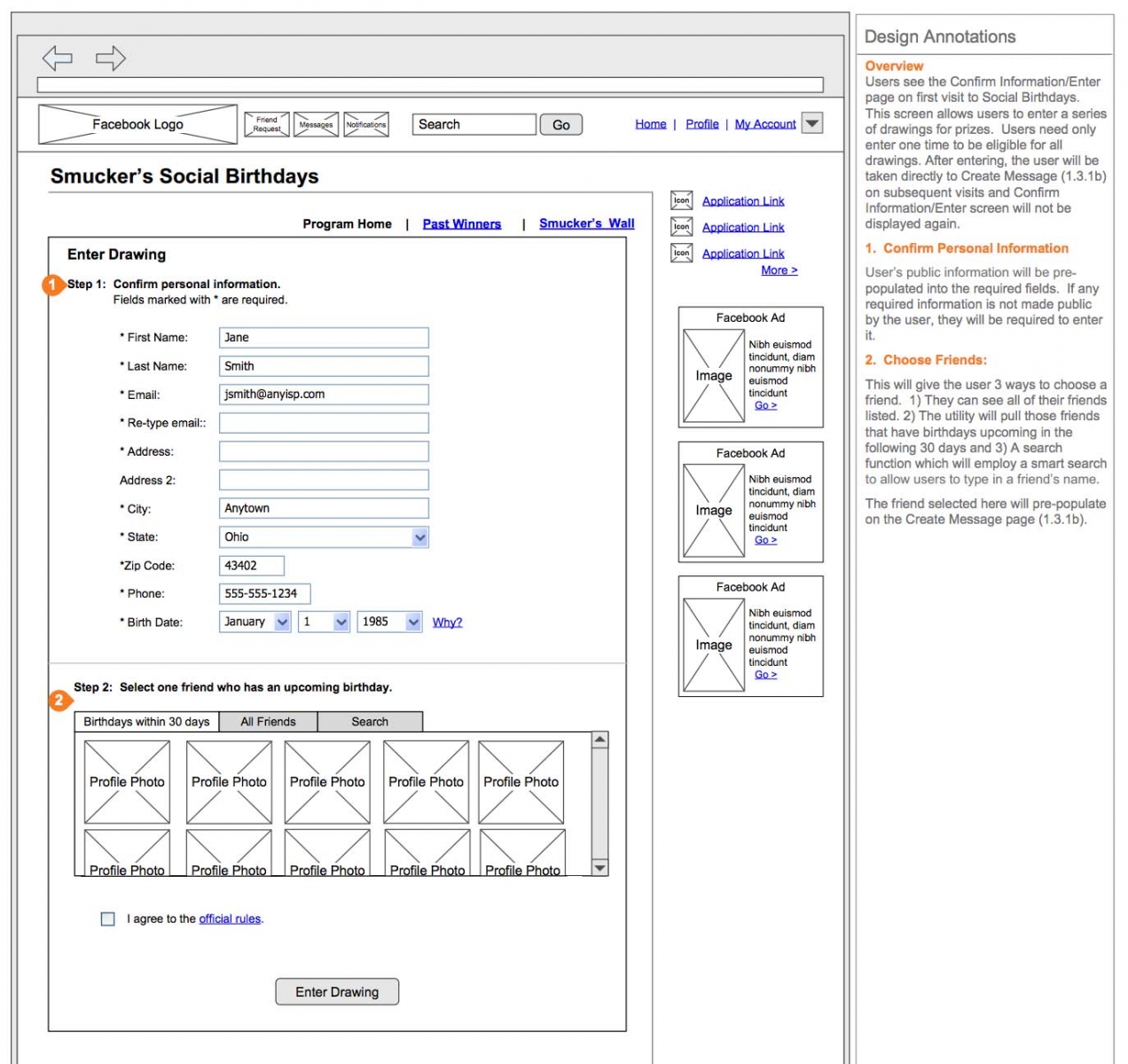Click the Facebook Logo placeholder
The width and height of the screenshot is (1128, 1064).
[137, 124]
